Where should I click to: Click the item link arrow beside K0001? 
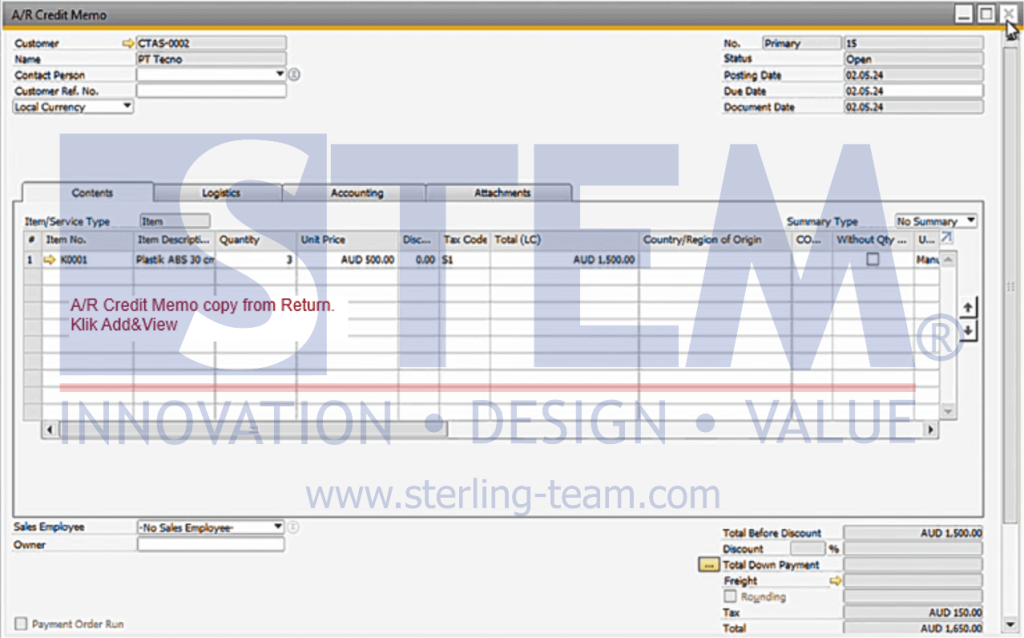coord(49,260)
